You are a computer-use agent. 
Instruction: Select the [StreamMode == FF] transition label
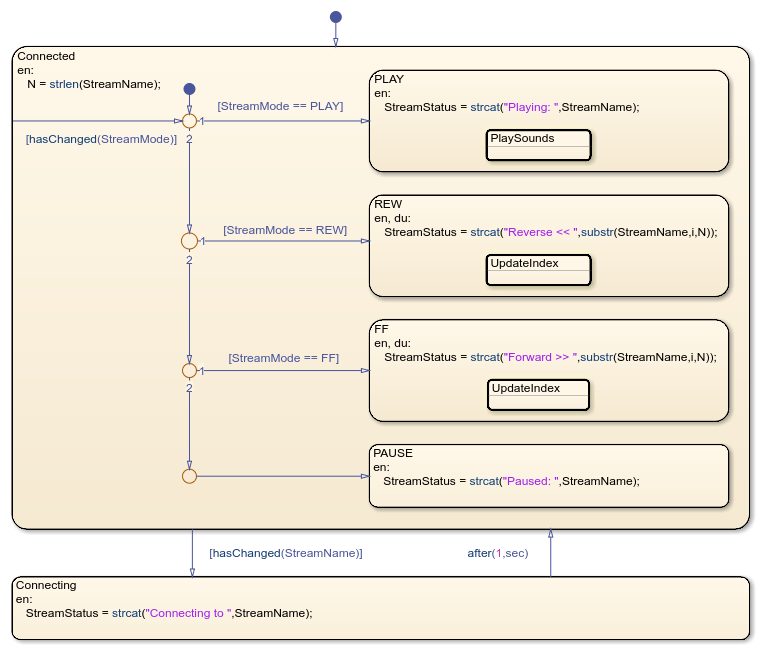coord(284,358)
